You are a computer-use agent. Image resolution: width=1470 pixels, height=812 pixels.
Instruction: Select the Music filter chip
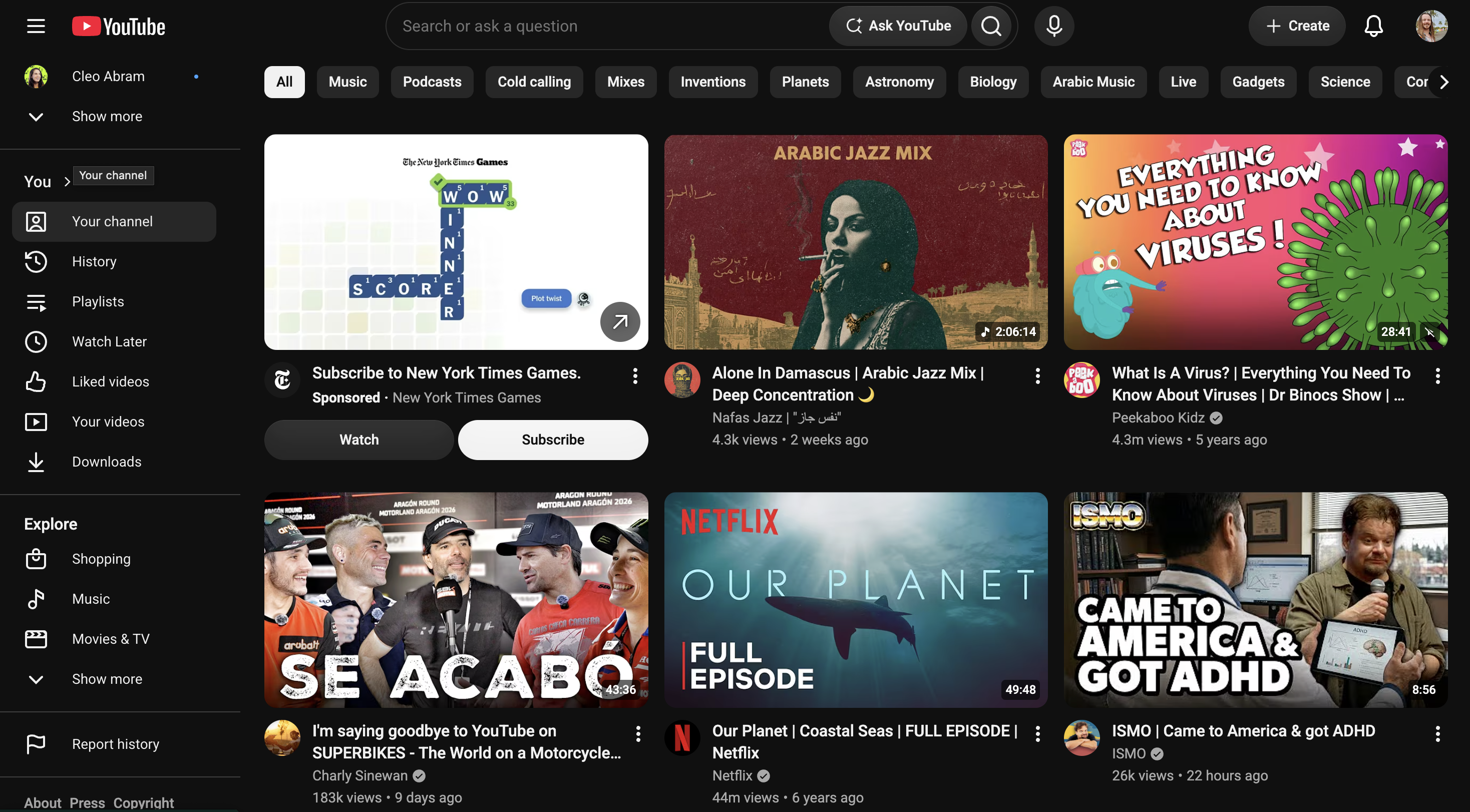347,82
